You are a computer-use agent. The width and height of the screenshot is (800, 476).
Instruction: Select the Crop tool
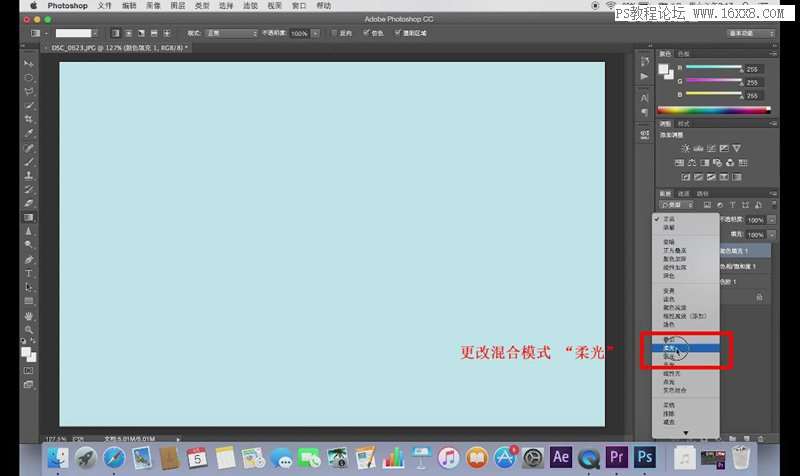point(29,119)
